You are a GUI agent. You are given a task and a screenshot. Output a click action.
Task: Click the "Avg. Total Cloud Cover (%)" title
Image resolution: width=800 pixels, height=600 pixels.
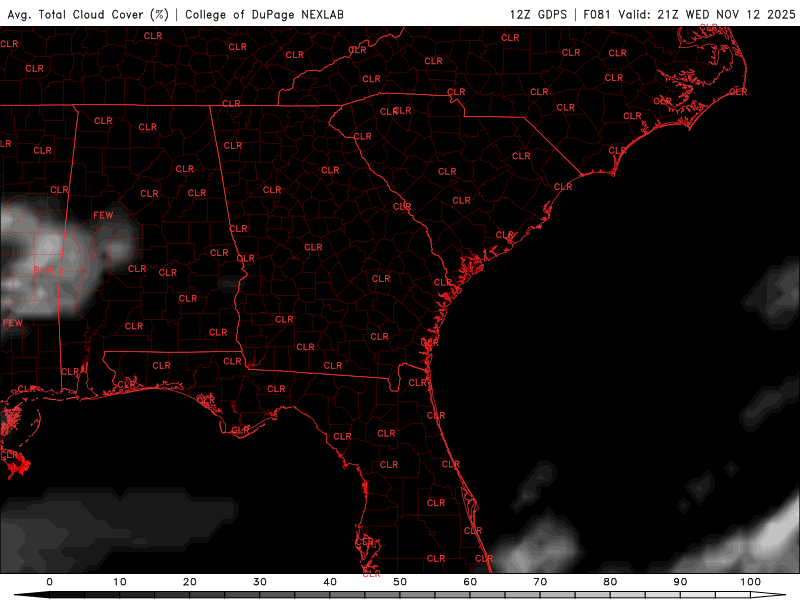pyautogui.click(x=88, y=14)
